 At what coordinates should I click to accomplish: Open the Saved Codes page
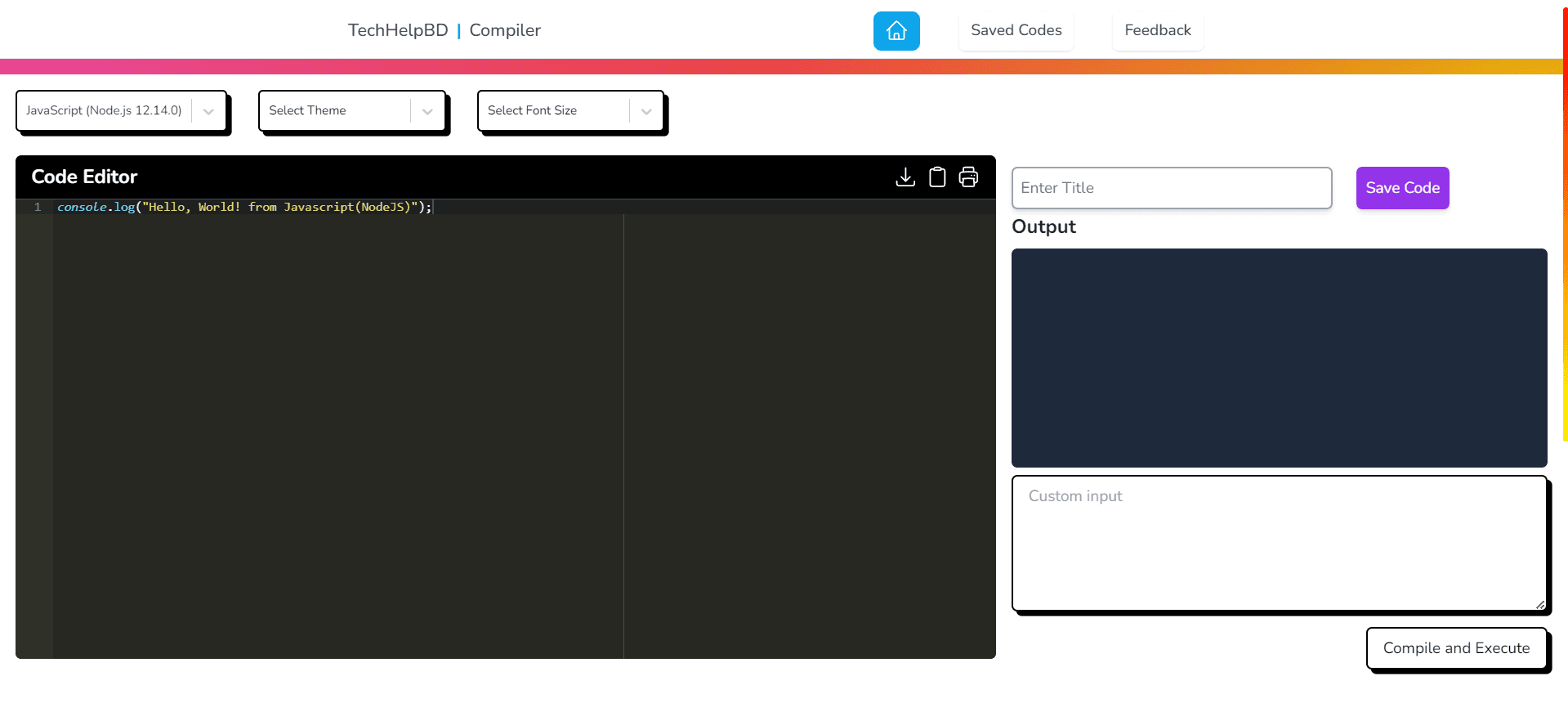coord(1016,31)
